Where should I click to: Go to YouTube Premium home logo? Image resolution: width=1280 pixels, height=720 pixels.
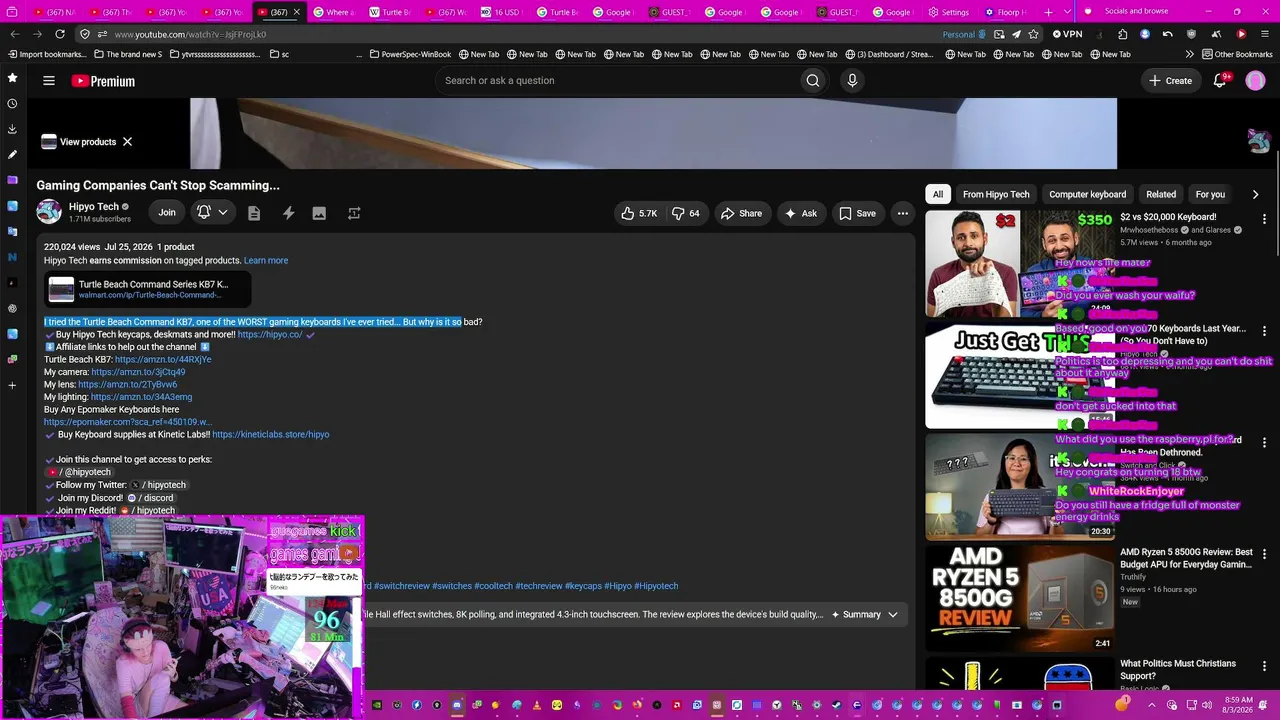click(x=103, y=81)
